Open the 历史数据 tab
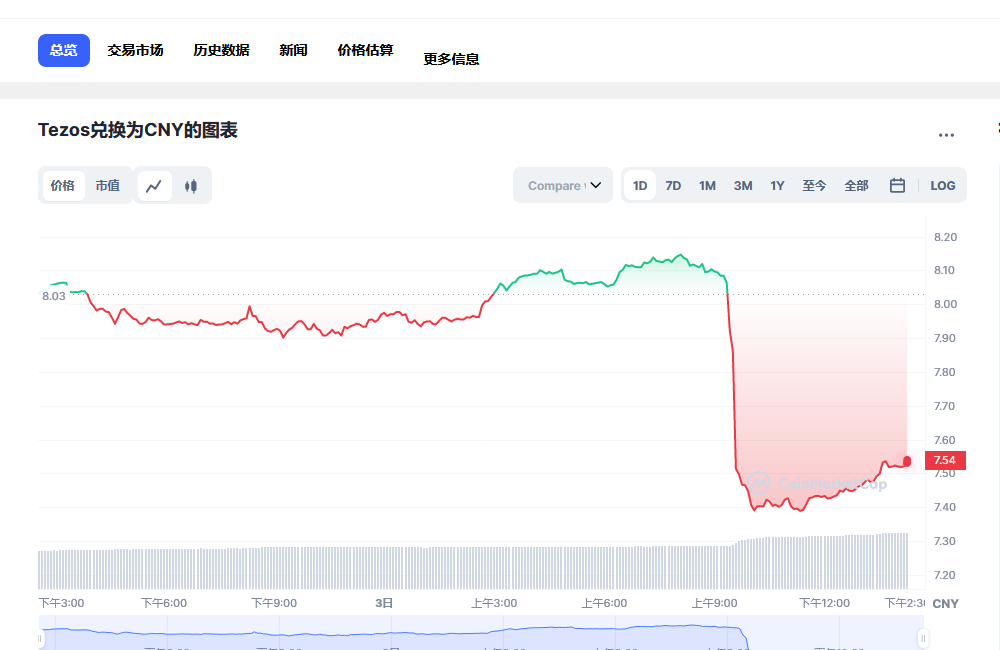This screenshot has width=1000, height=650. tap(221, 50)
